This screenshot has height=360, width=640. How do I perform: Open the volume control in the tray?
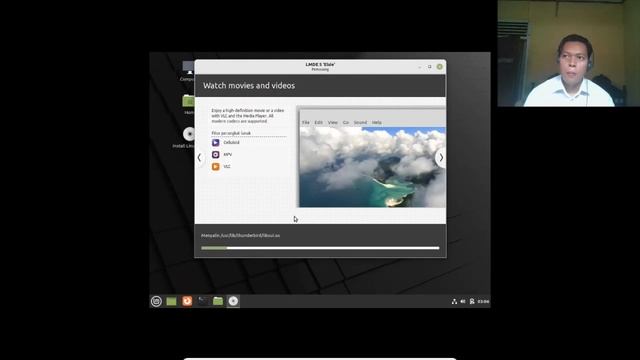point(463,302)
